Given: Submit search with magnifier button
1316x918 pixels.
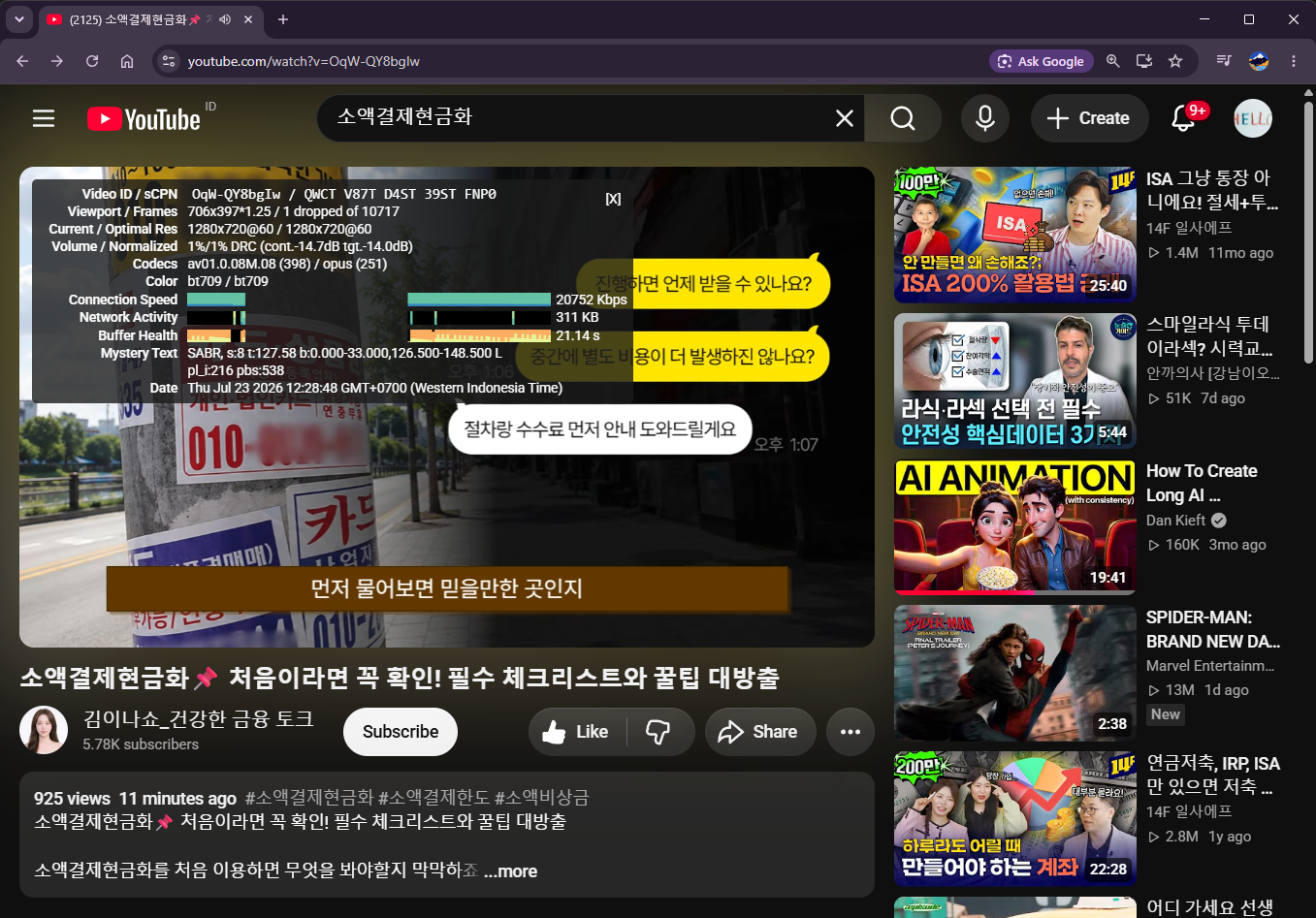Looking at the screenshot, I should [x=903, y=118].
